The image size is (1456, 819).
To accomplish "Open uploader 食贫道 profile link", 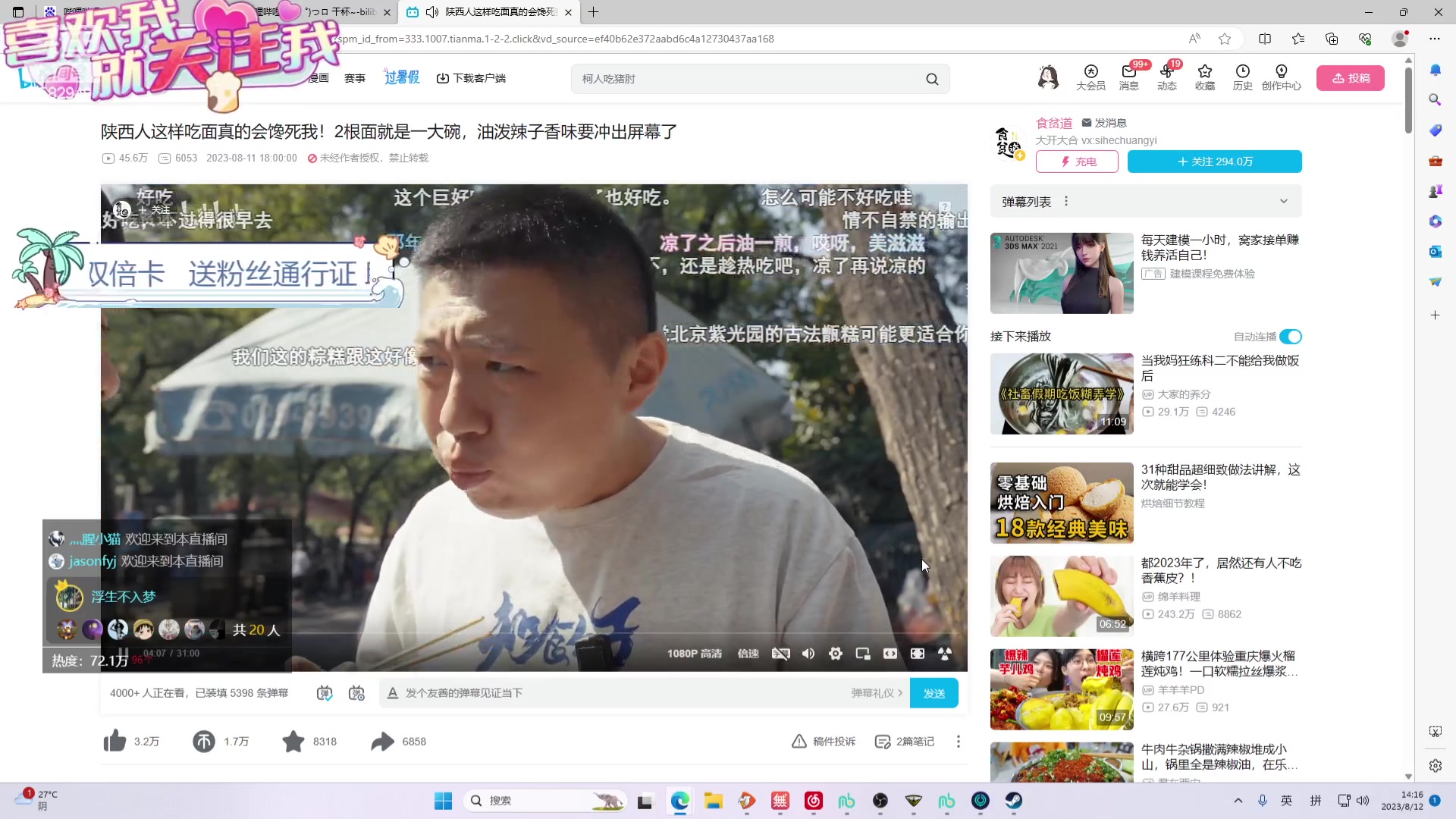I will coord(1054,123).
